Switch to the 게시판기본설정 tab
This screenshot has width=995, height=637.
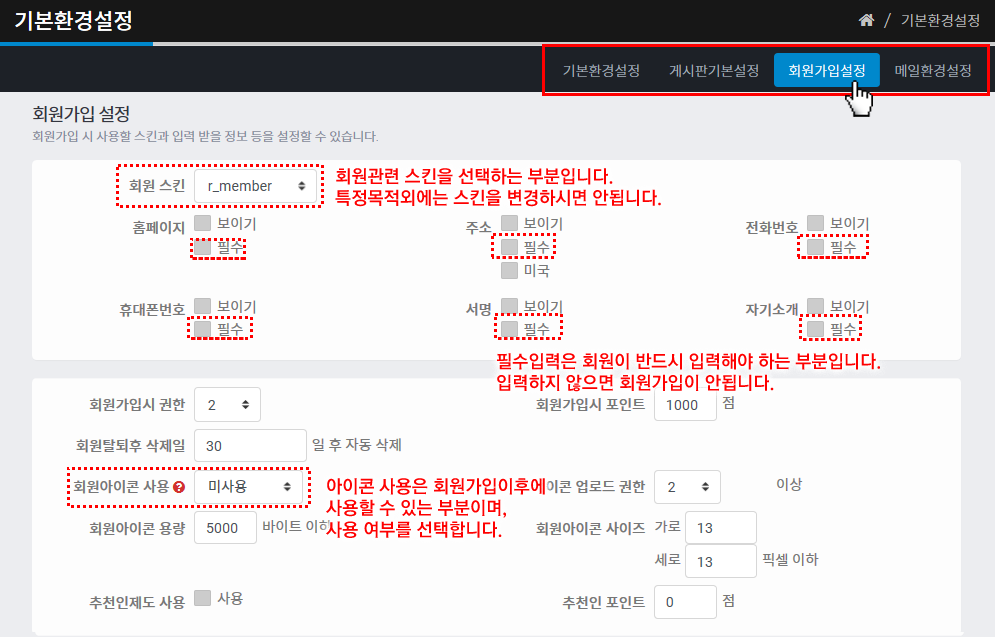point(714,71)
